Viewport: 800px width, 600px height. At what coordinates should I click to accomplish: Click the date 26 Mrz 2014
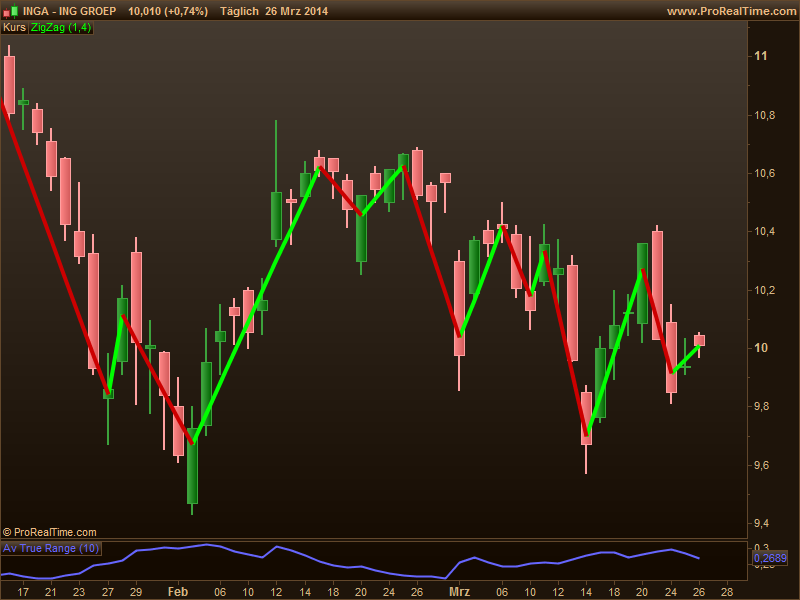(x=296, y=11)
